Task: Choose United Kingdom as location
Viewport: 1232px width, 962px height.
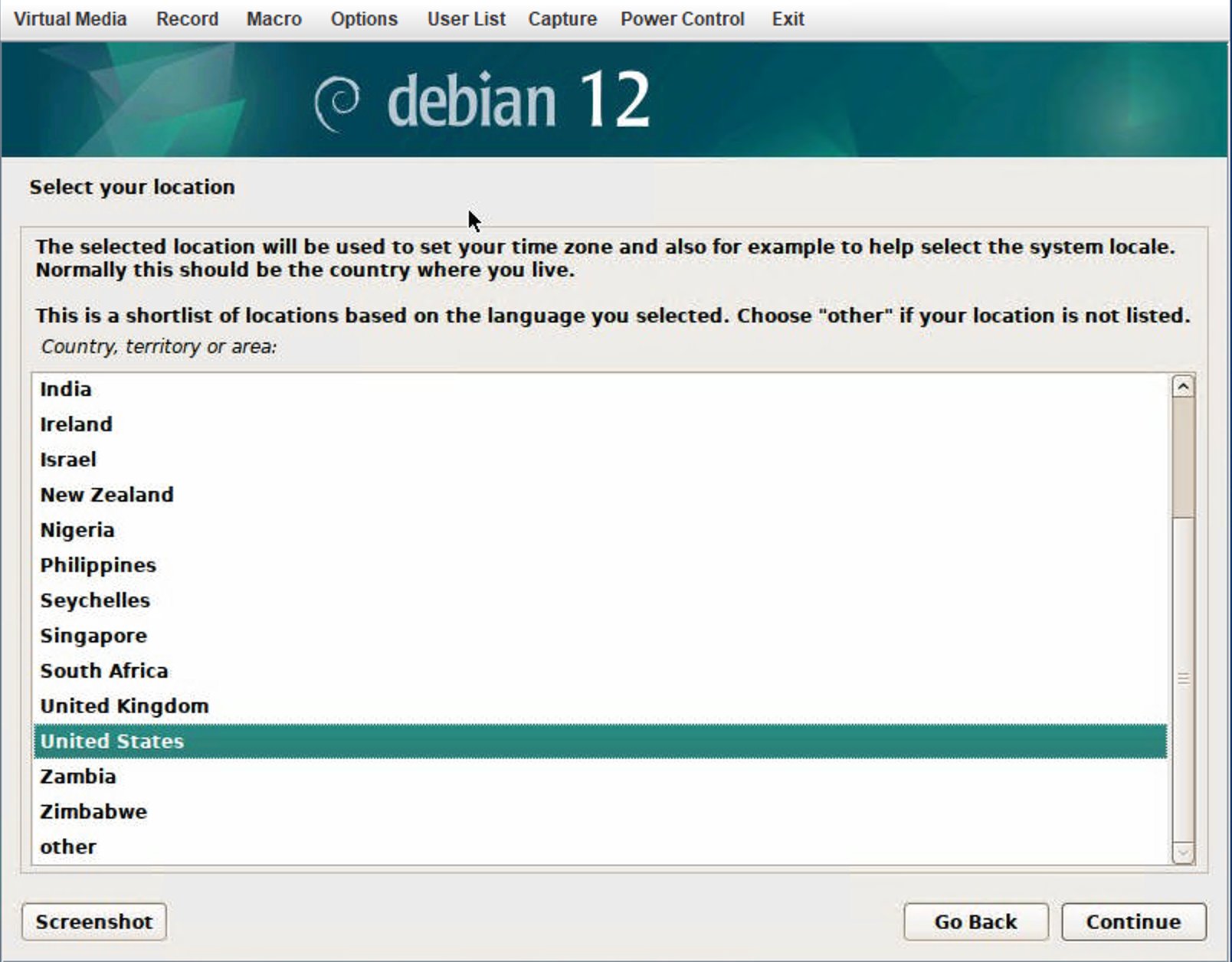Action: click(x=124, y=706)
